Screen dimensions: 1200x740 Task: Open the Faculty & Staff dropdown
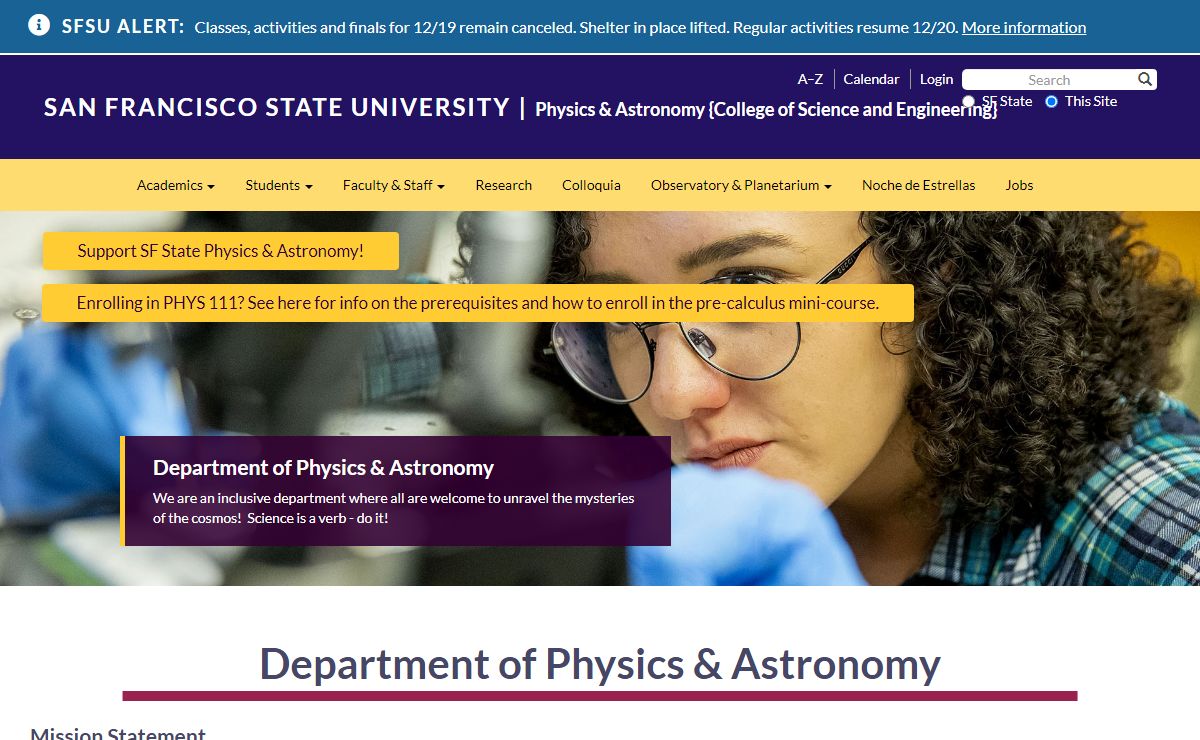coord(393,185)
